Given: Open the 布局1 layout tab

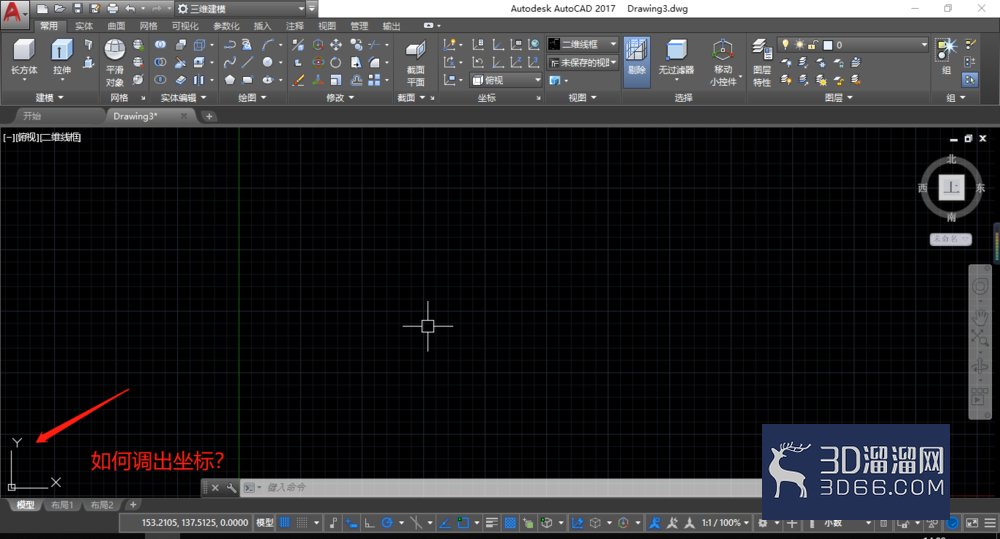Looking at the screenshot, I should [x=62, y=505].
